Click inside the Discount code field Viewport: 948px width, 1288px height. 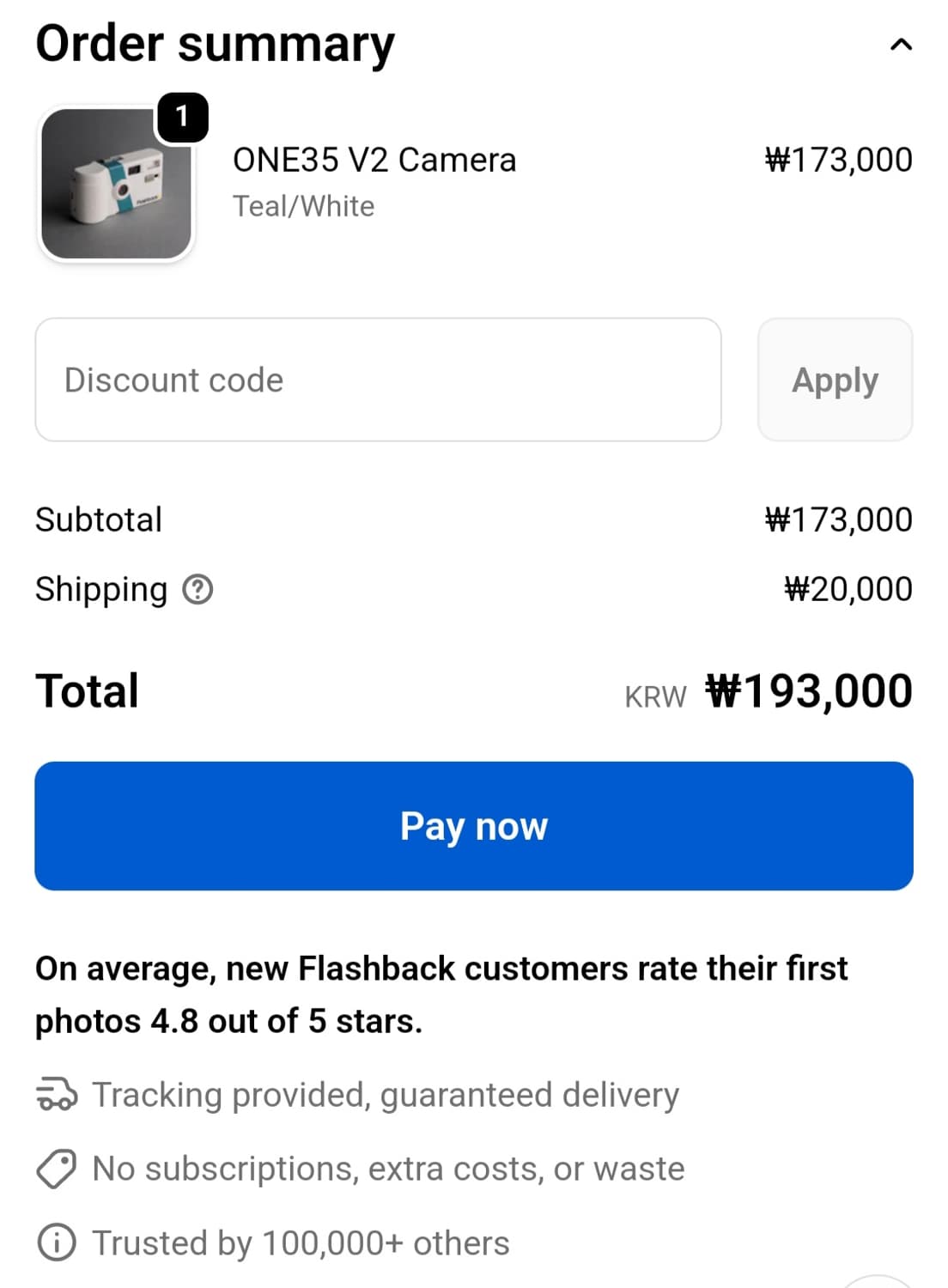pyautogui.click(x=378, y=379)
